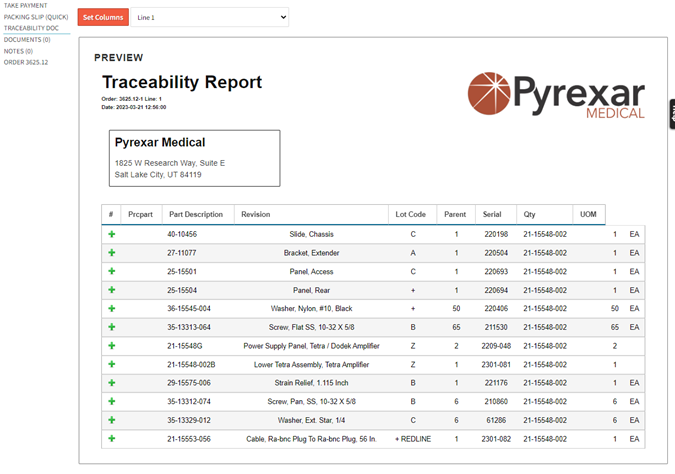
Task: Click the Pyrexar Medical logo
Action: [x=556, y=95]
